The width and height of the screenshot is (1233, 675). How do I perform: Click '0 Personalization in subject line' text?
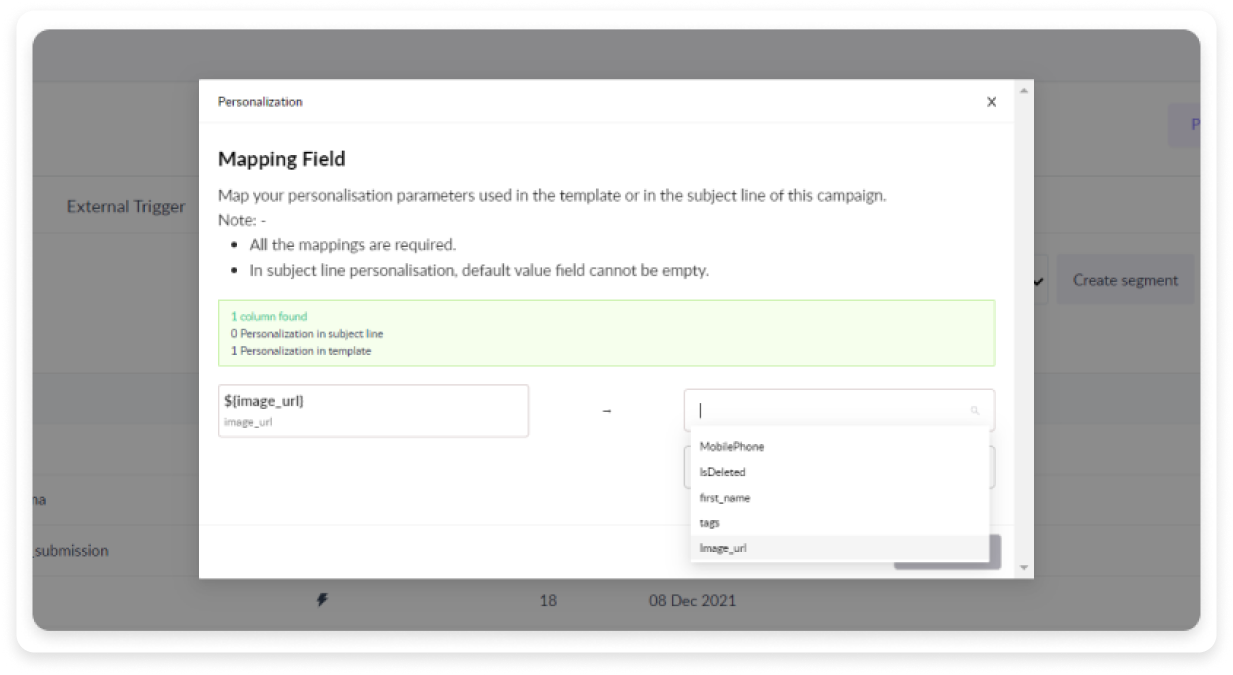pos(307,334)
